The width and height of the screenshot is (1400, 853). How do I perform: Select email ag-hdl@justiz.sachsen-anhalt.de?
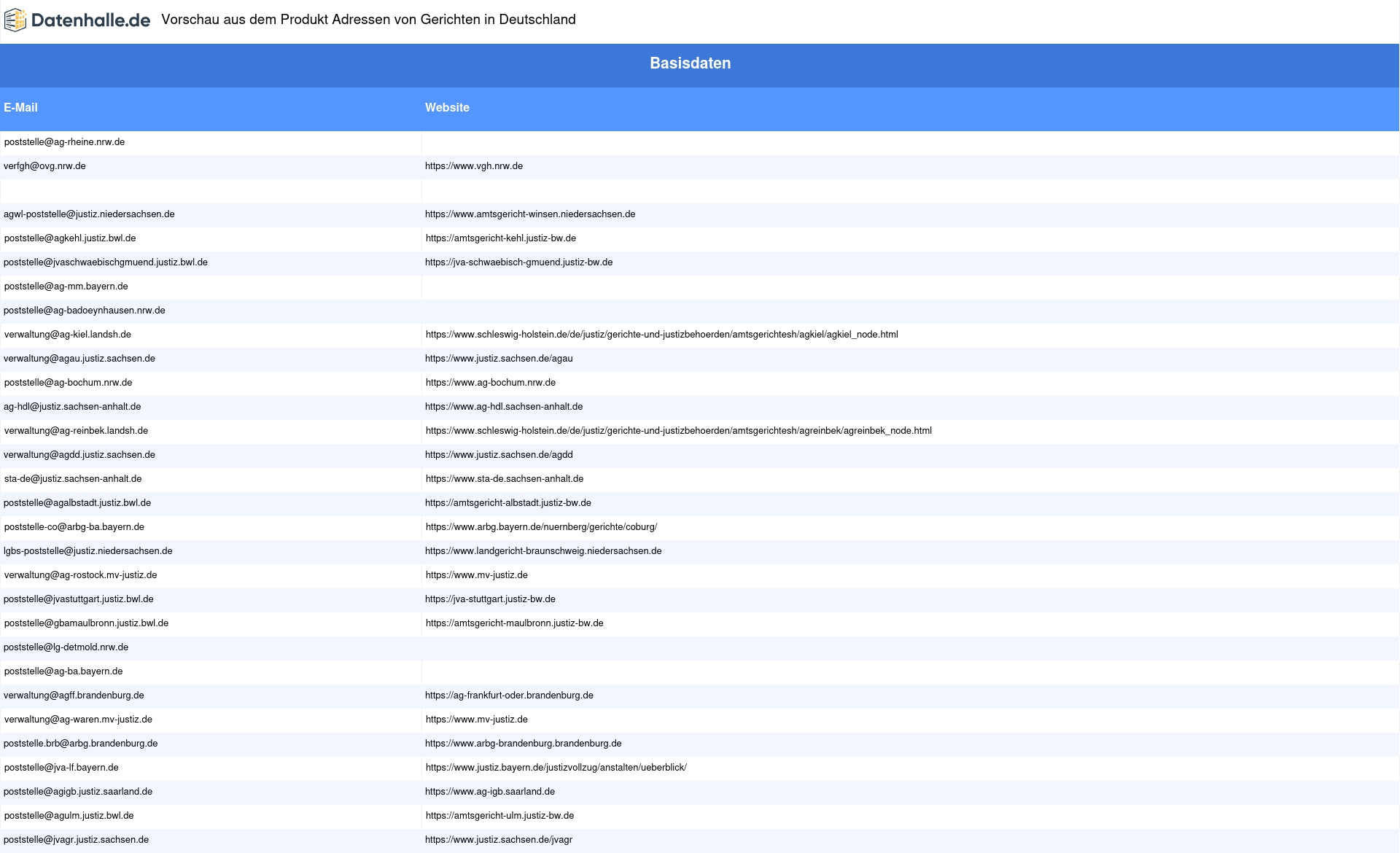pos(72,407)
